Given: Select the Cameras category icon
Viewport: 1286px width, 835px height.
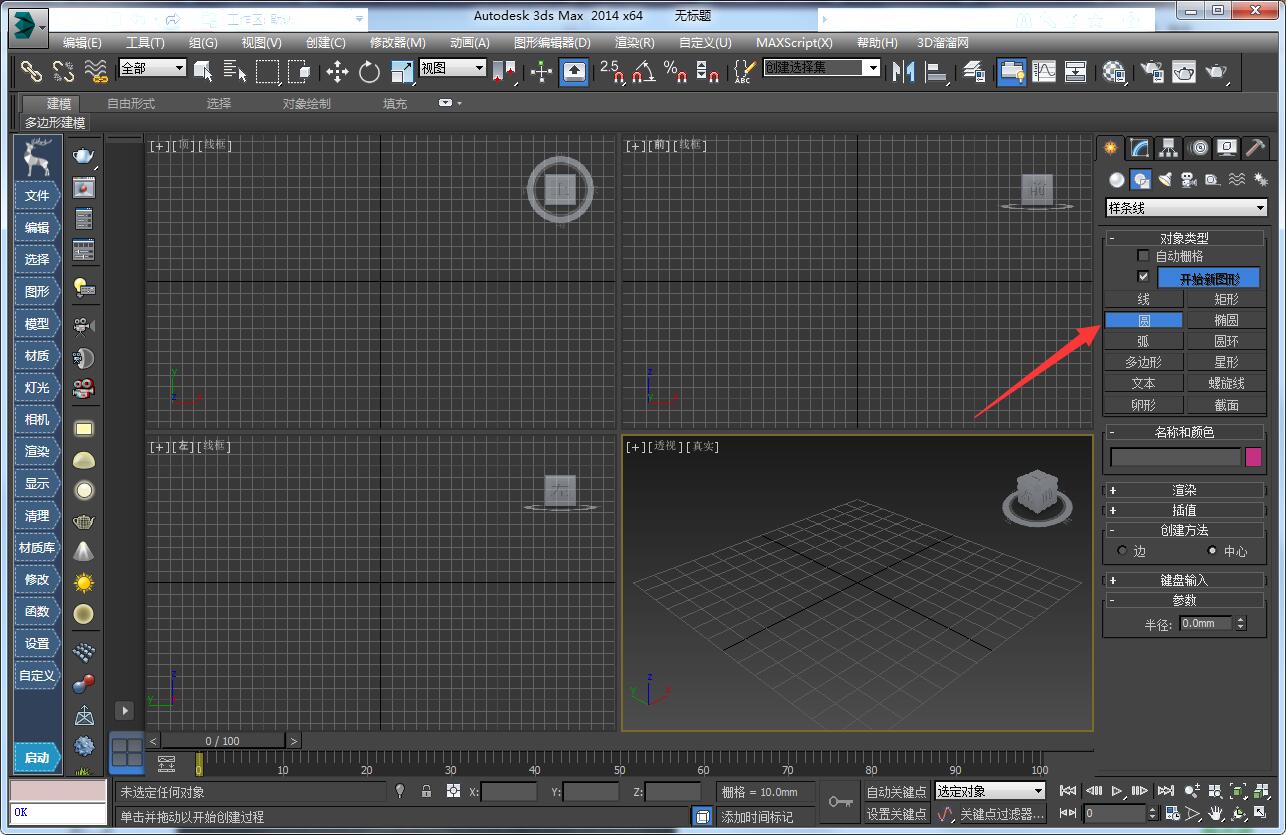Looking at the screenshot, I should 1188,180.
